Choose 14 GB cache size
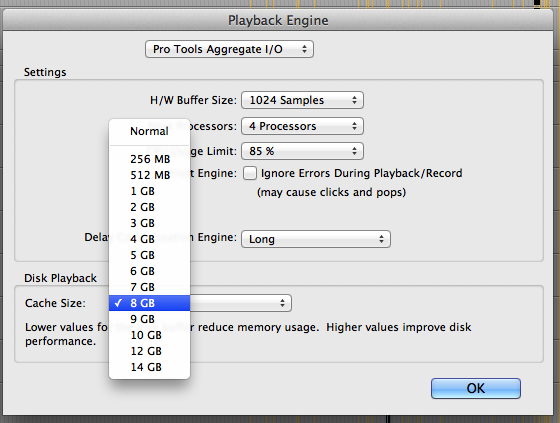Viewport: 560px width, 423px height. click(149, 367)
